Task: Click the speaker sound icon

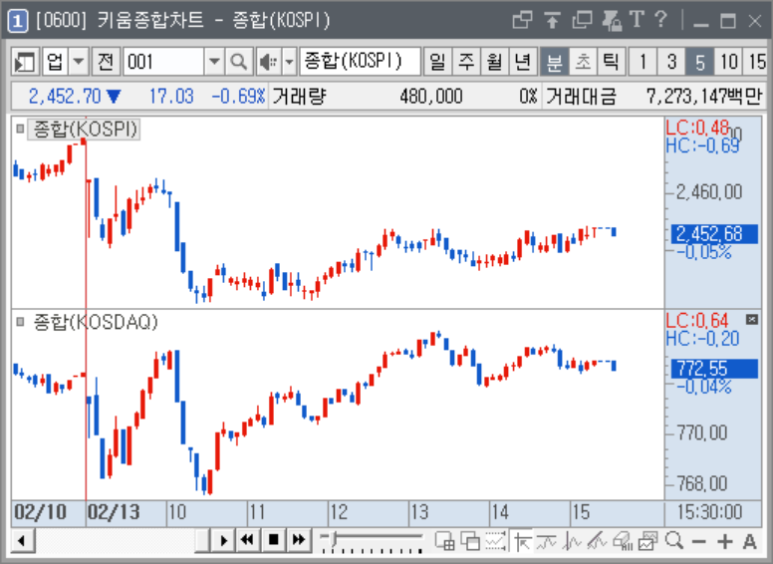Action: pyautogui.click(x=269, y=62)
